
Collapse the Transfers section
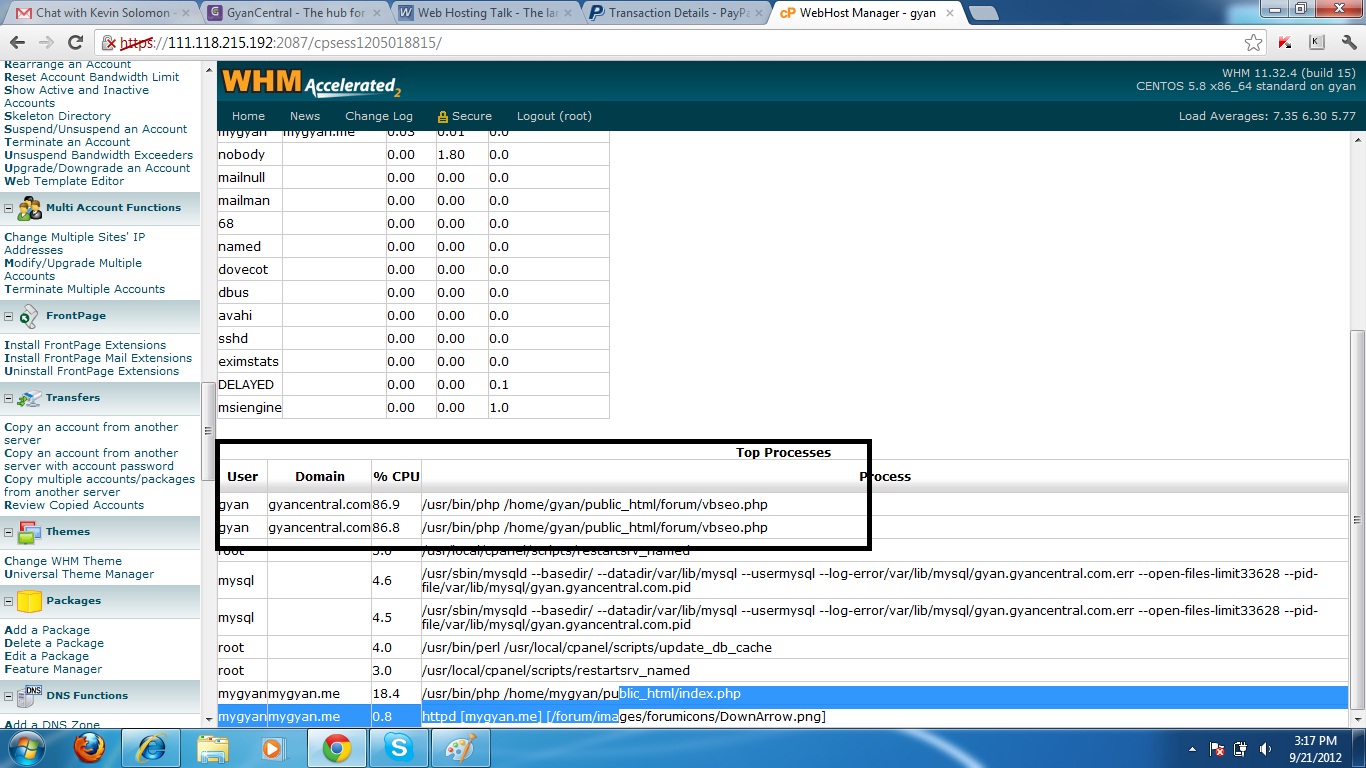(9, 398)
